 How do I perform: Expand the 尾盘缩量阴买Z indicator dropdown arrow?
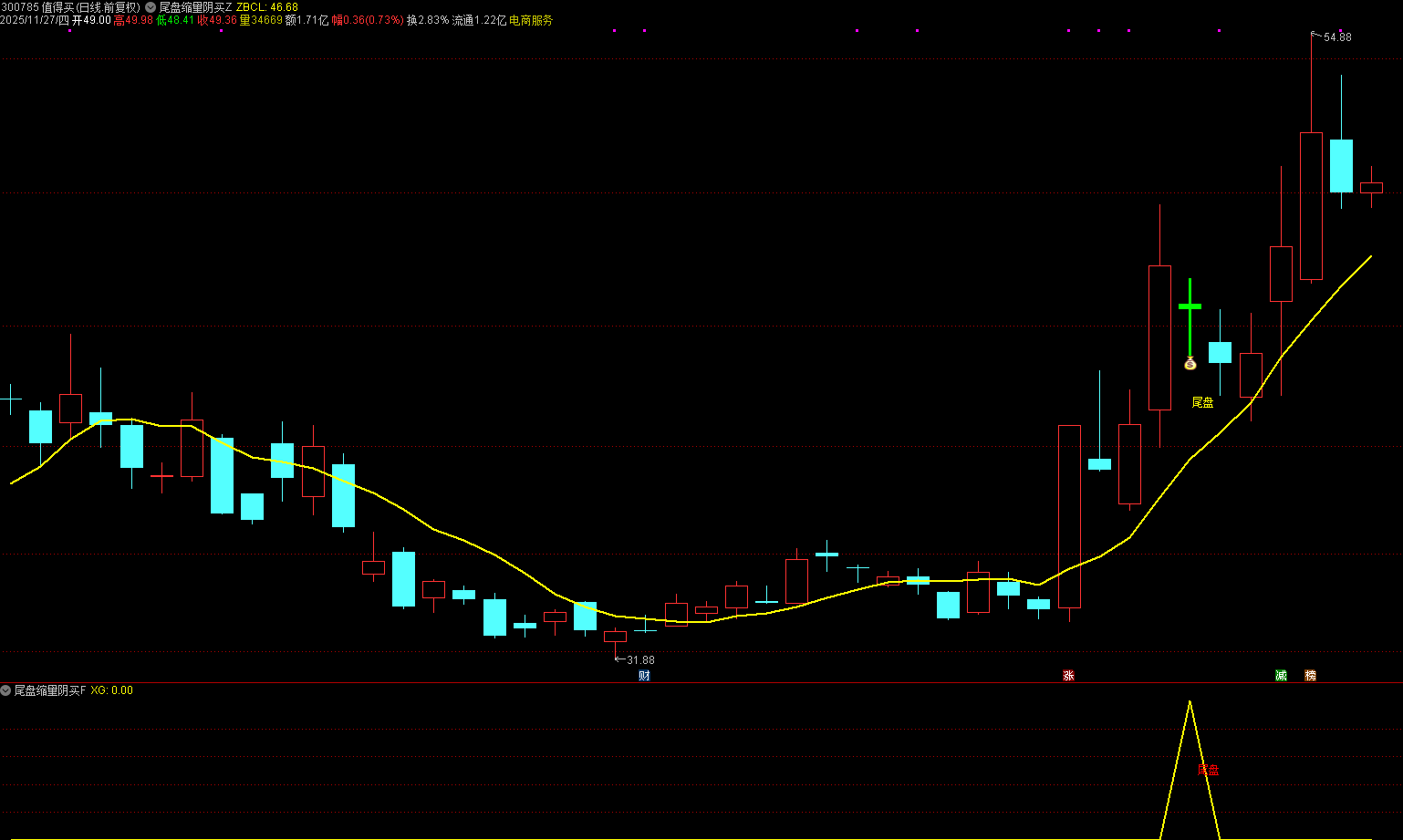pyautogui.click(x=151, y=7)
